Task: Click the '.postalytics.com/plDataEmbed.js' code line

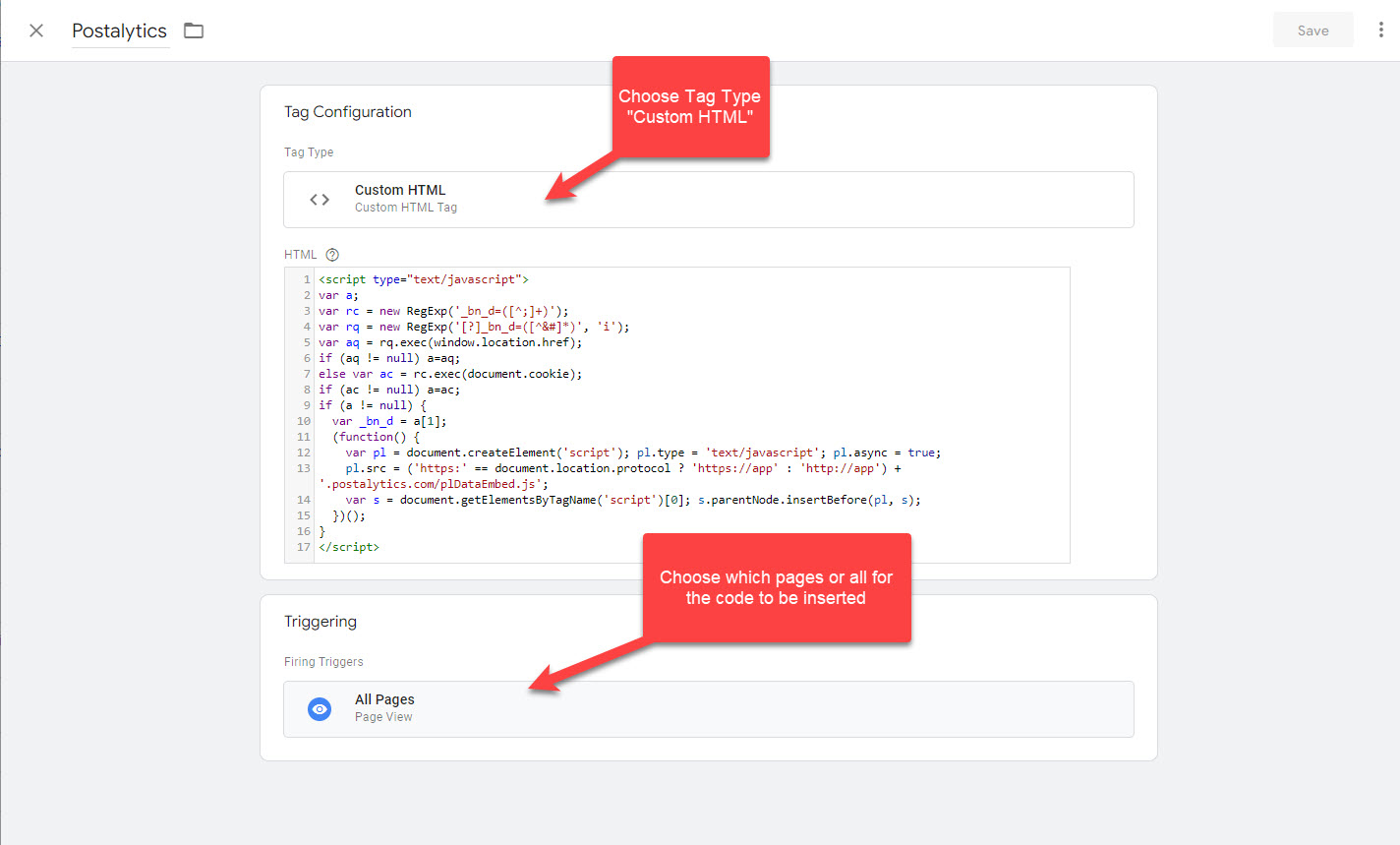Action: pyautogui.click(x=434, y=484)
